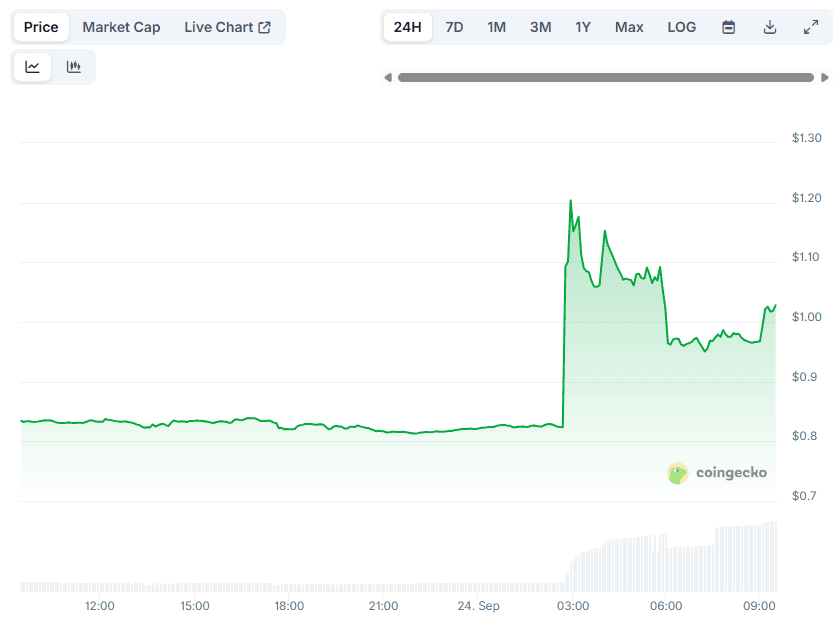
Task: Open the Live Chart link
Action: (x=227, y=27)
